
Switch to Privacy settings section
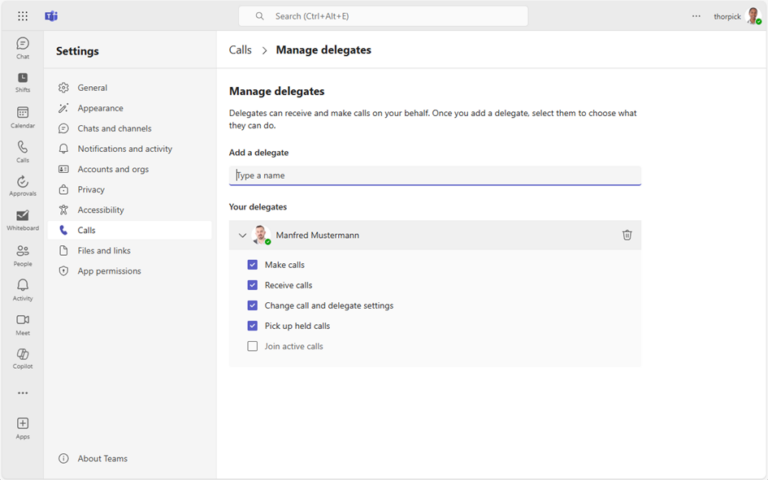tap(91, 190)
